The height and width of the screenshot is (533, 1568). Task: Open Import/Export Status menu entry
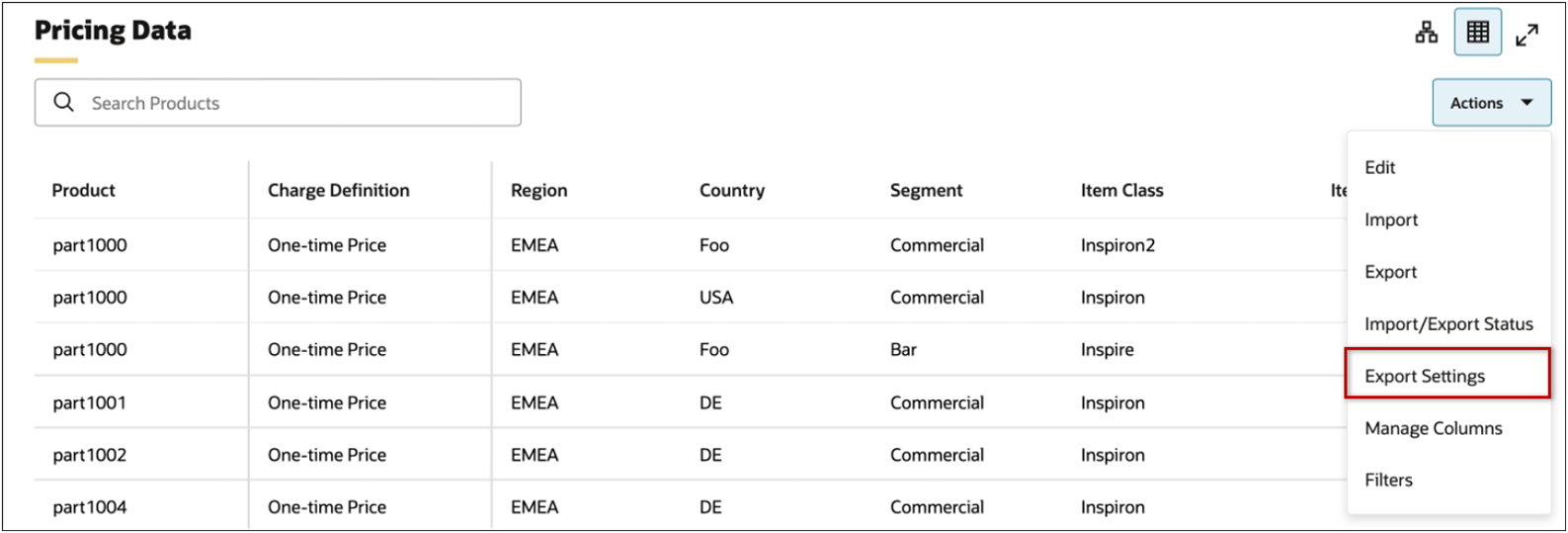pyautogui.click(x=1447, y=324)
